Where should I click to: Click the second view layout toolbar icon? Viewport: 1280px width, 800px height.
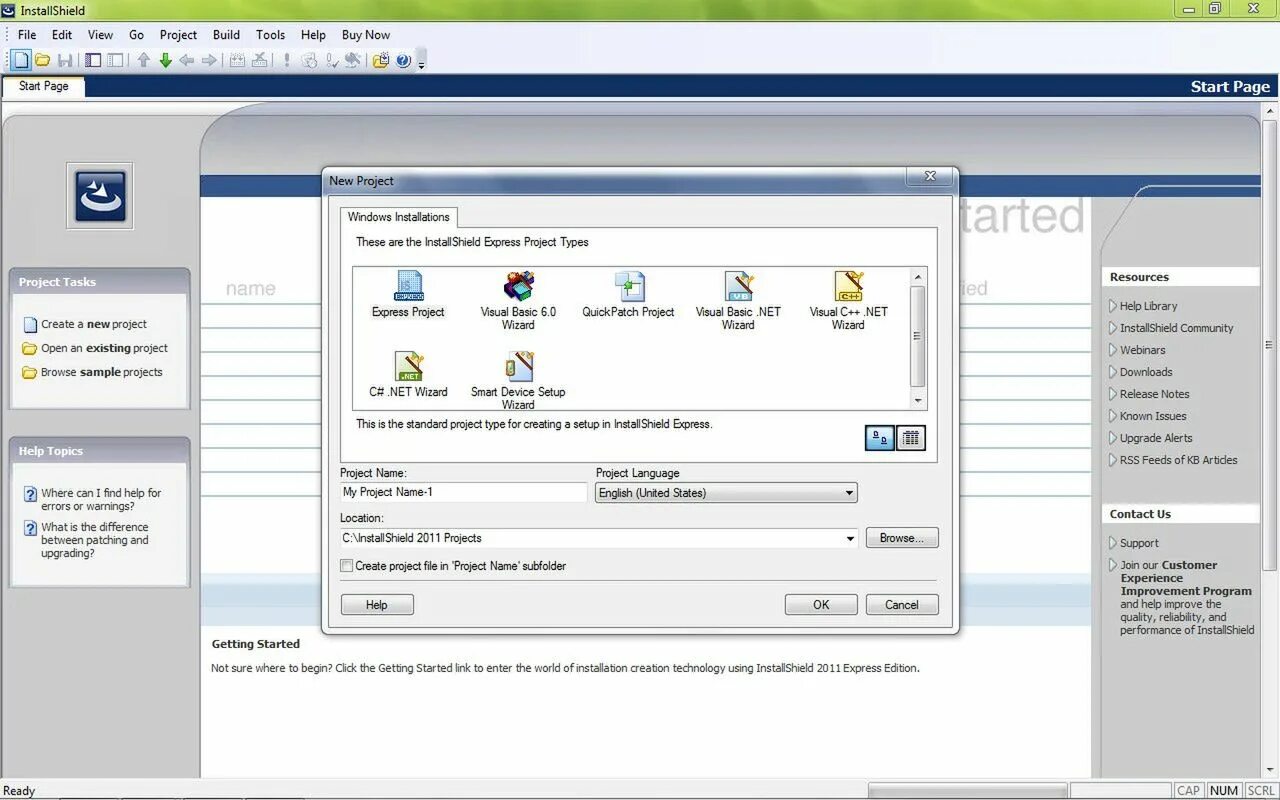point(115,60)
